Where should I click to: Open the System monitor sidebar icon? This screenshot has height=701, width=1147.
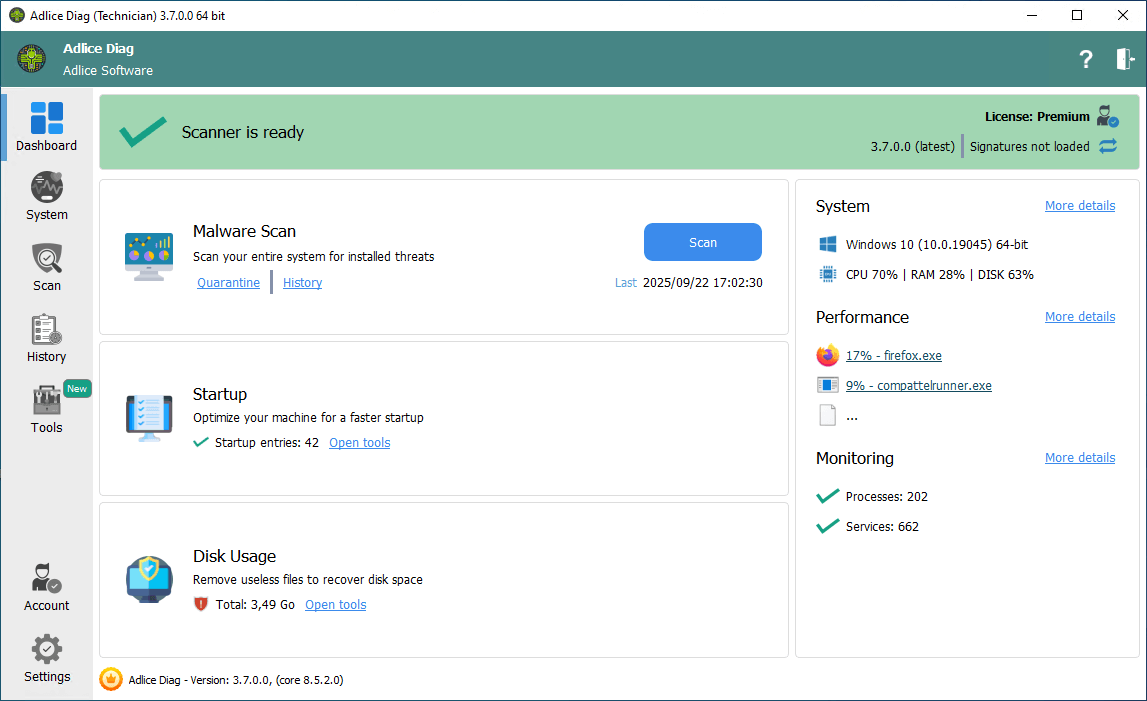(x=46, y=189)
